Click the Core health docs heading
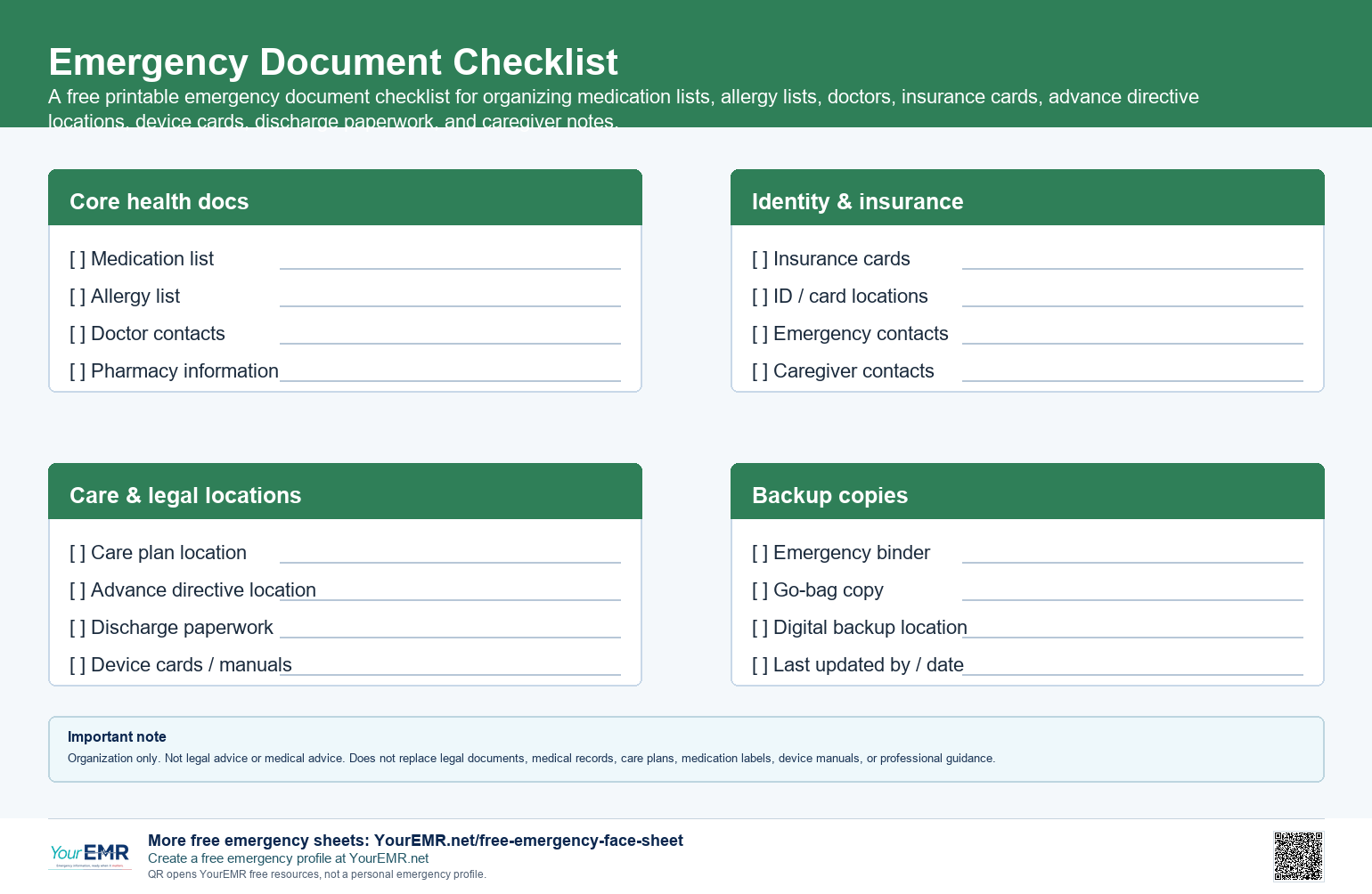 click(159, 202)
